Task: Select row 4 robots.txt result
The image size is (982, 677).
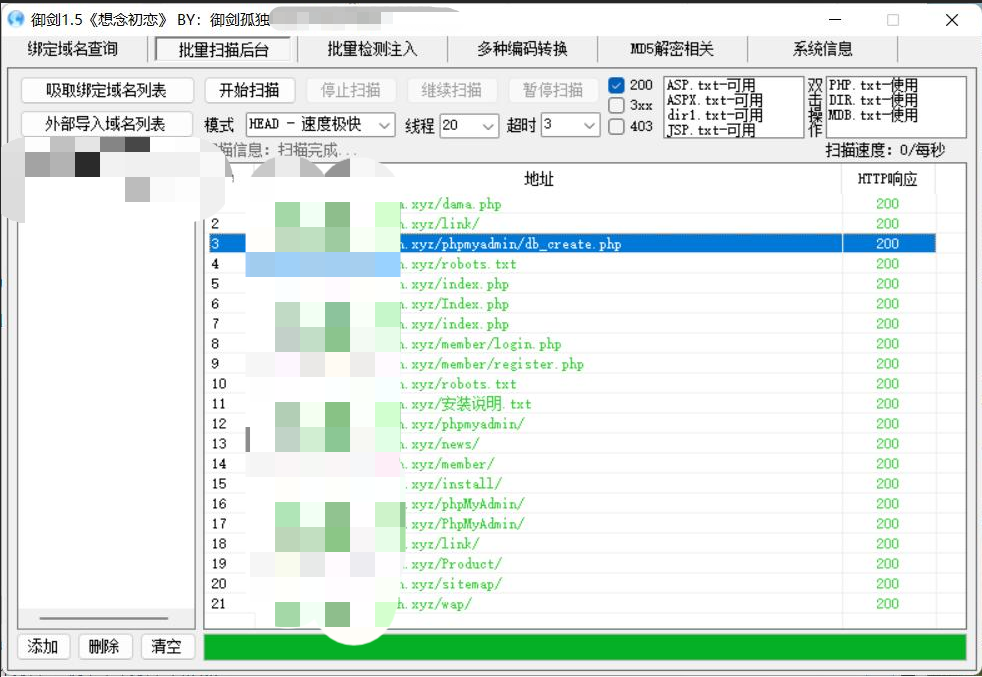Action: click(572, 264)
